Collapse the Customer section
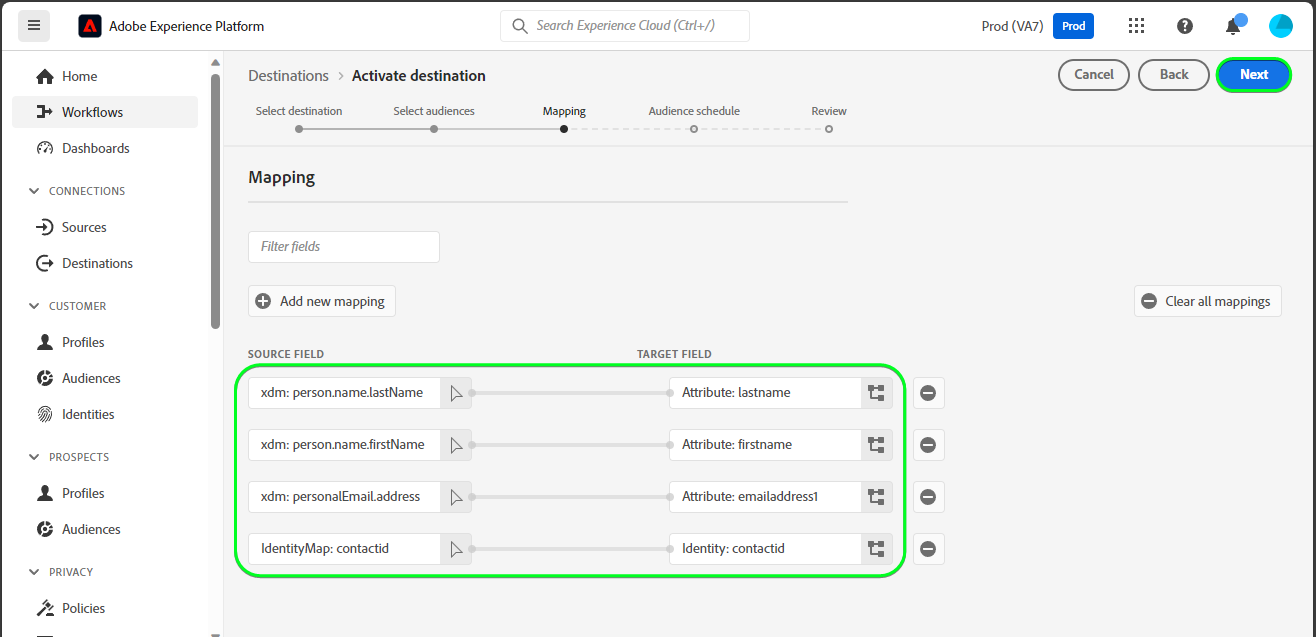This screenshot has height=637, width=1316. [x=36, y=306]
